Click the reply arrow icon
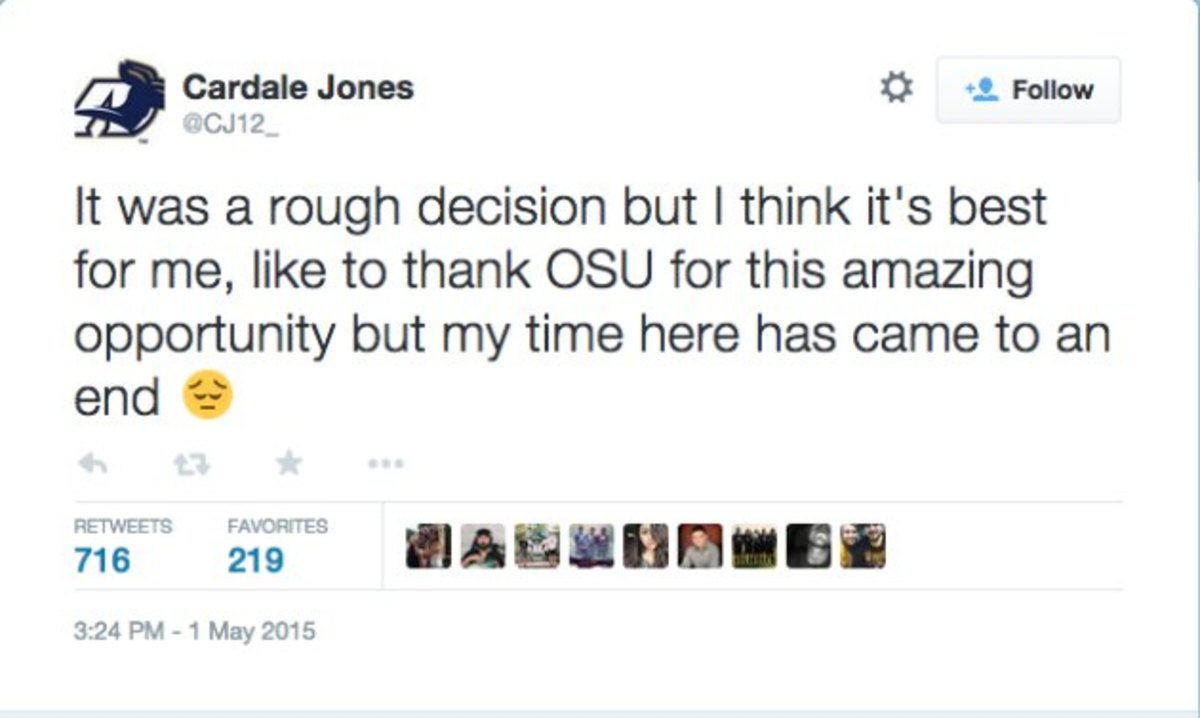Viewport: 1200px width, 718px height. coord(93,462)
